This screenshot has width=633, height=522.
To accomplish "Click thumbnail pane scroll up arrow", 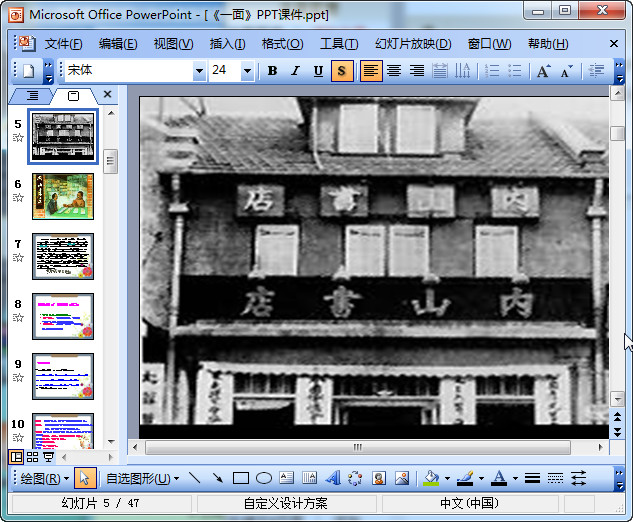I will click(111, 113).
